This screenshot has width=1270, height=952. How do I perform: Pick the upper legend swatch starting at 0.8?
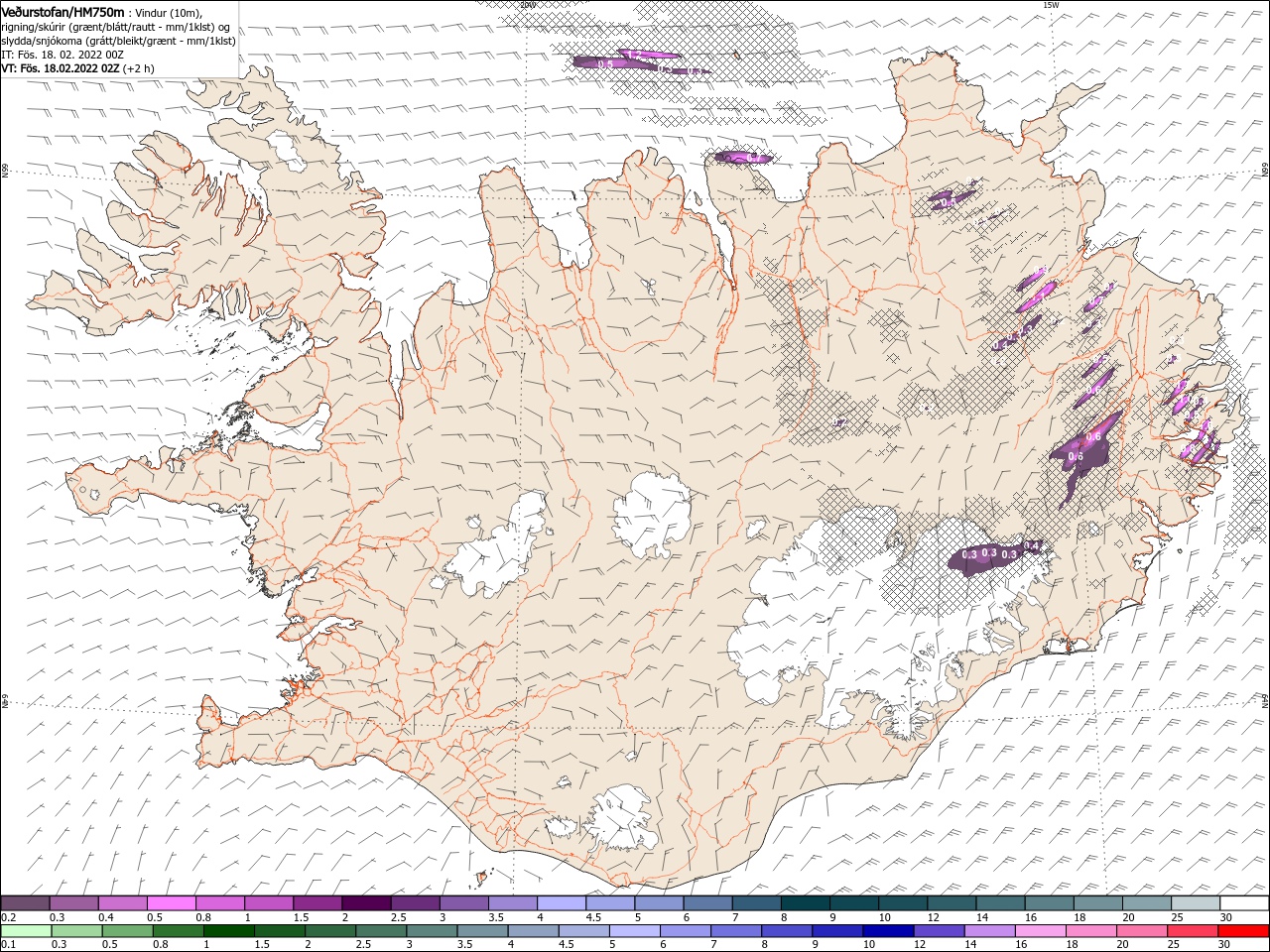click(x=220, y=903)
